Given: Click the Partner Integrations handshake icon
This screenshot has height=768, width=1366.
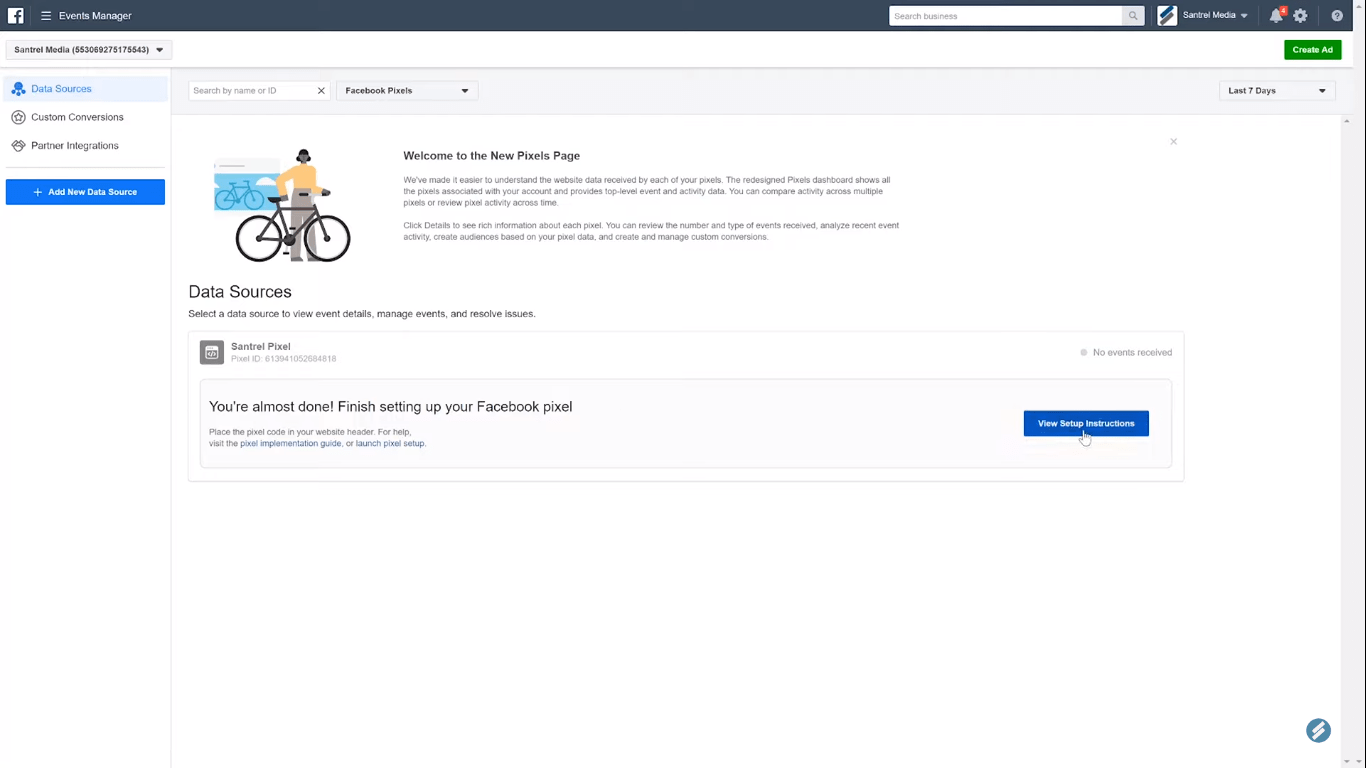Looking at the screenshot, I should pyautogui.click(x=18, y=146).
